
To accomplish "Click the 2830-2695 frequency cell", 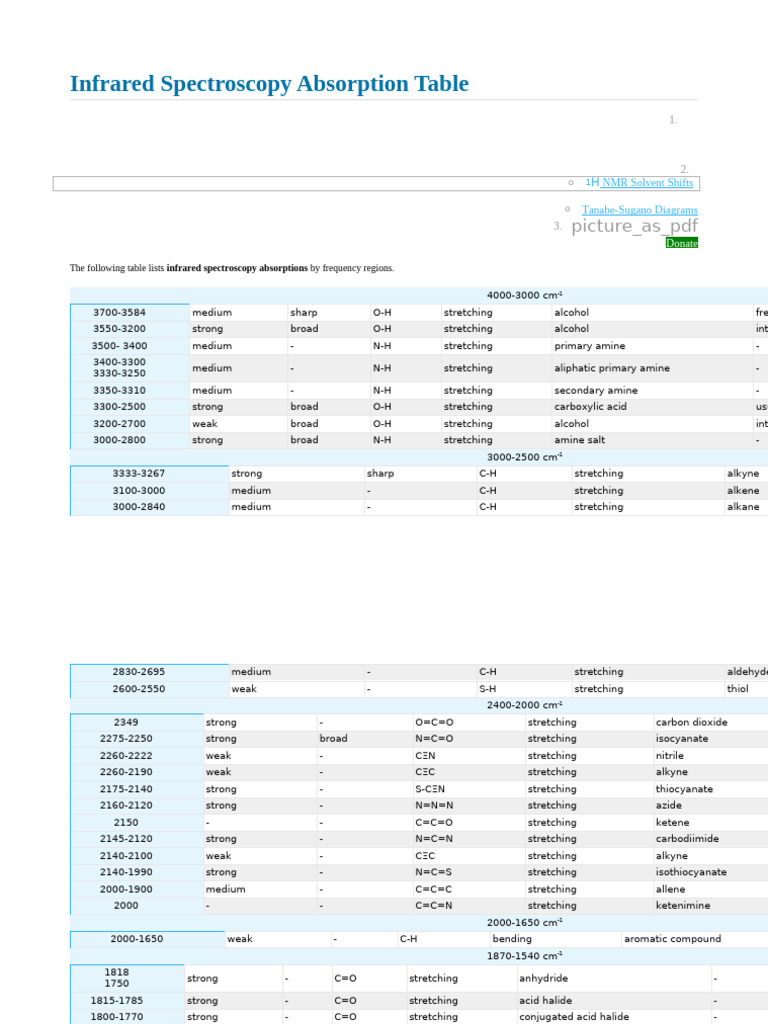I will (150, 672).
